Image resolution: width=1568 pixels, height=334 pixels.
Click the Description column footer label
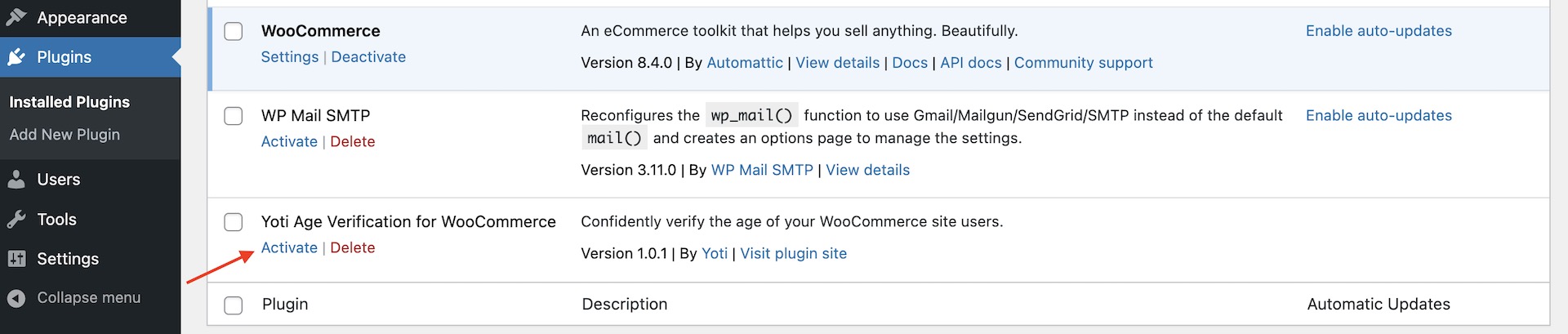[x=625, y=305]
